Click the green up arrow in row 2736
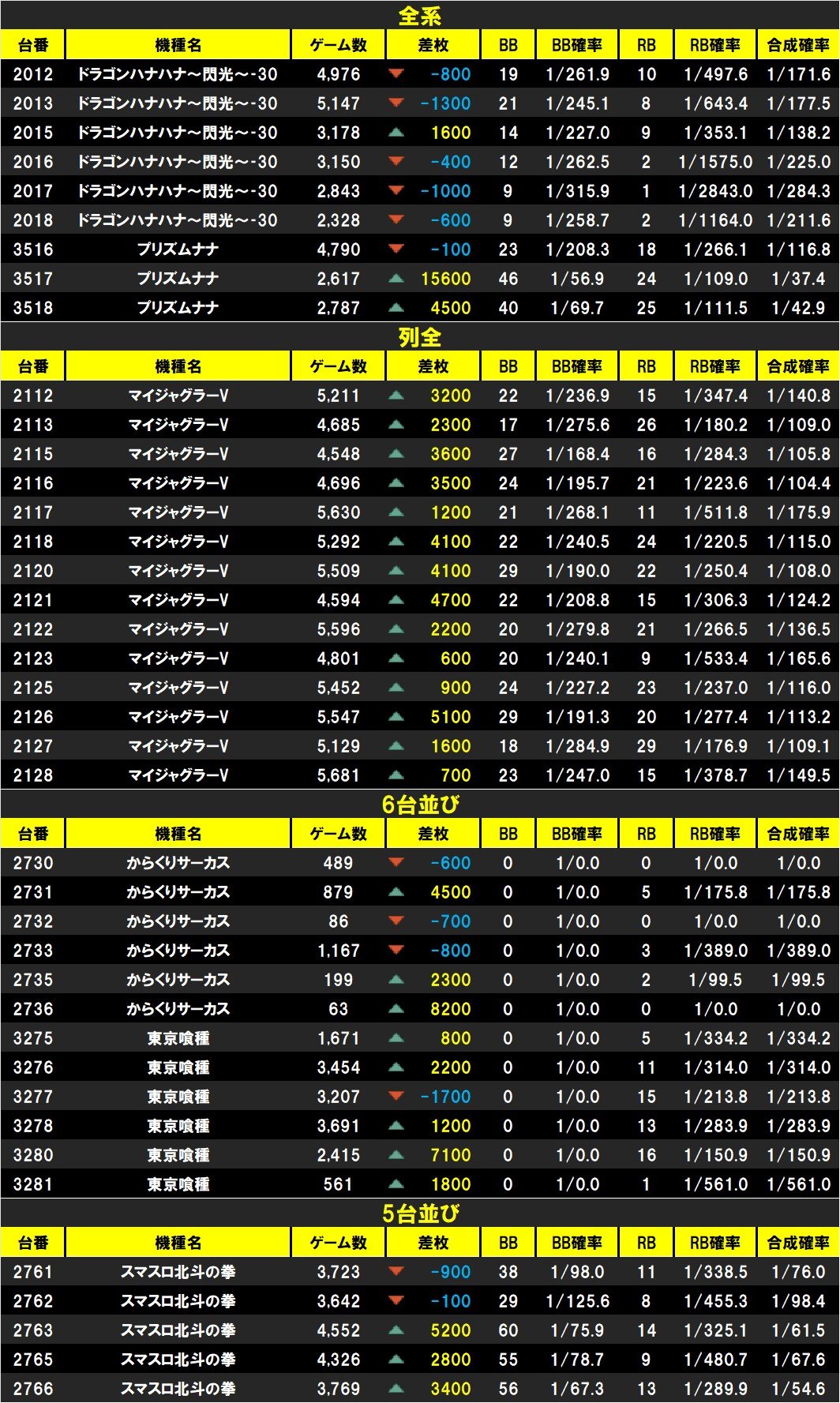Image resolution: width=840 pixels, height=1403 pixels. (396, 1009)
